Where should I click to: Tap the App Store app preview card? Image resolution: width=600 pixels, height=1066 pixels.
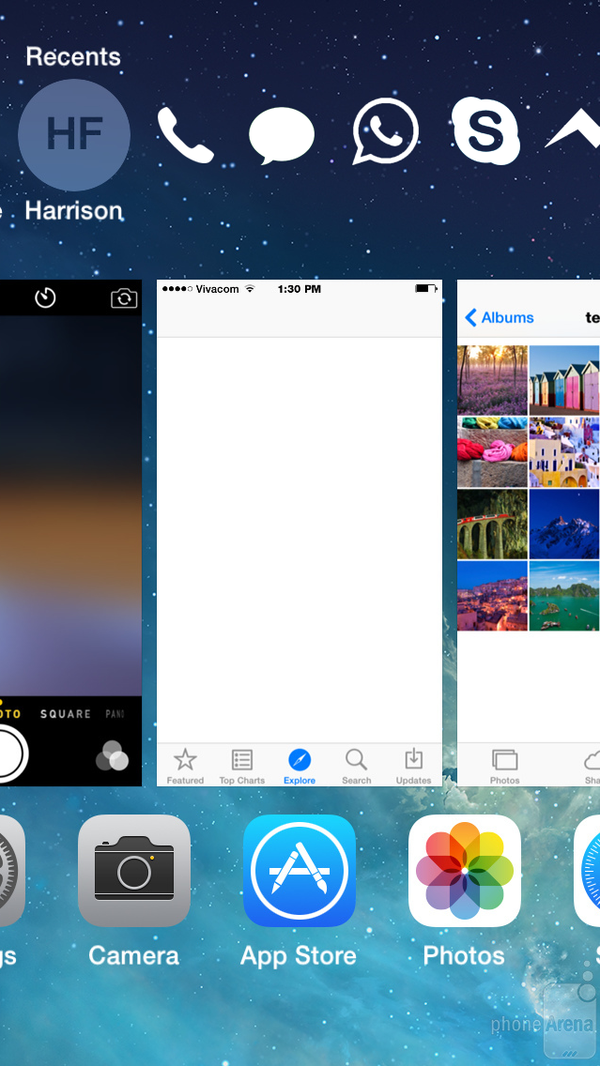click(x=300, y=533)
